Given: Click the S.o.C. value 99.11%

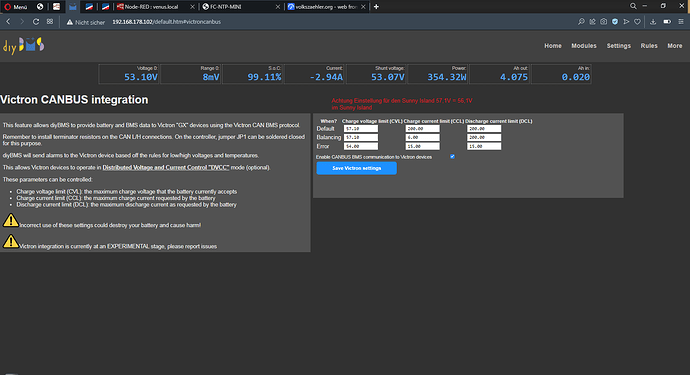Looking at the screenshot, I should [264, 77].
